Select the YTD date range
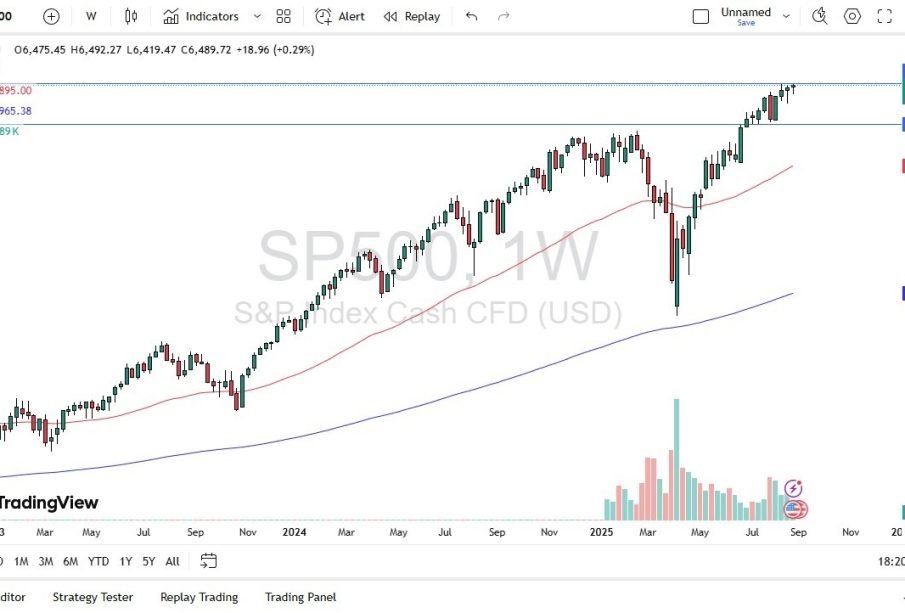Viewport: 905px width, 613px height. click(98, 561)
